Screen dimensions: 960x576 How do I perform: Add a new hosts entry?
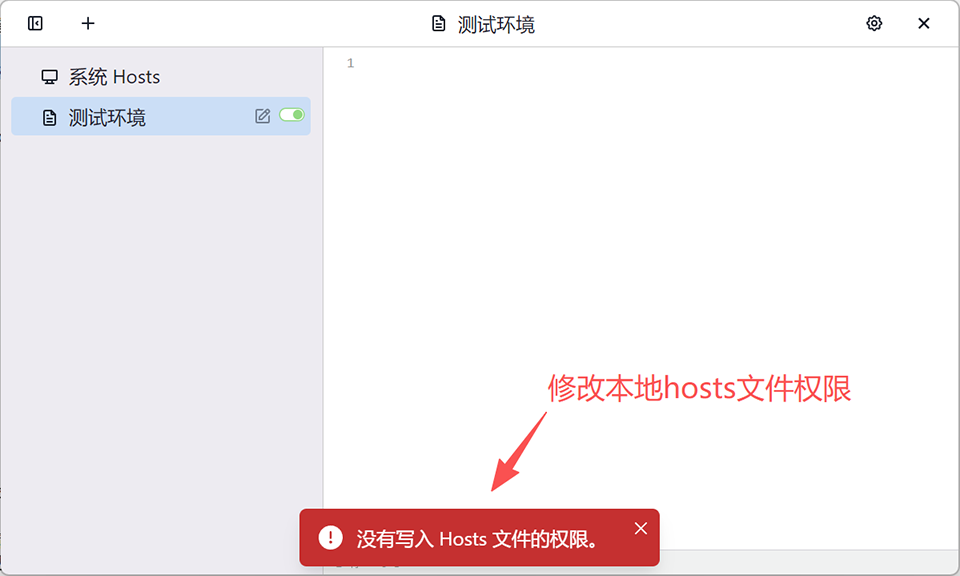(88, 23)
